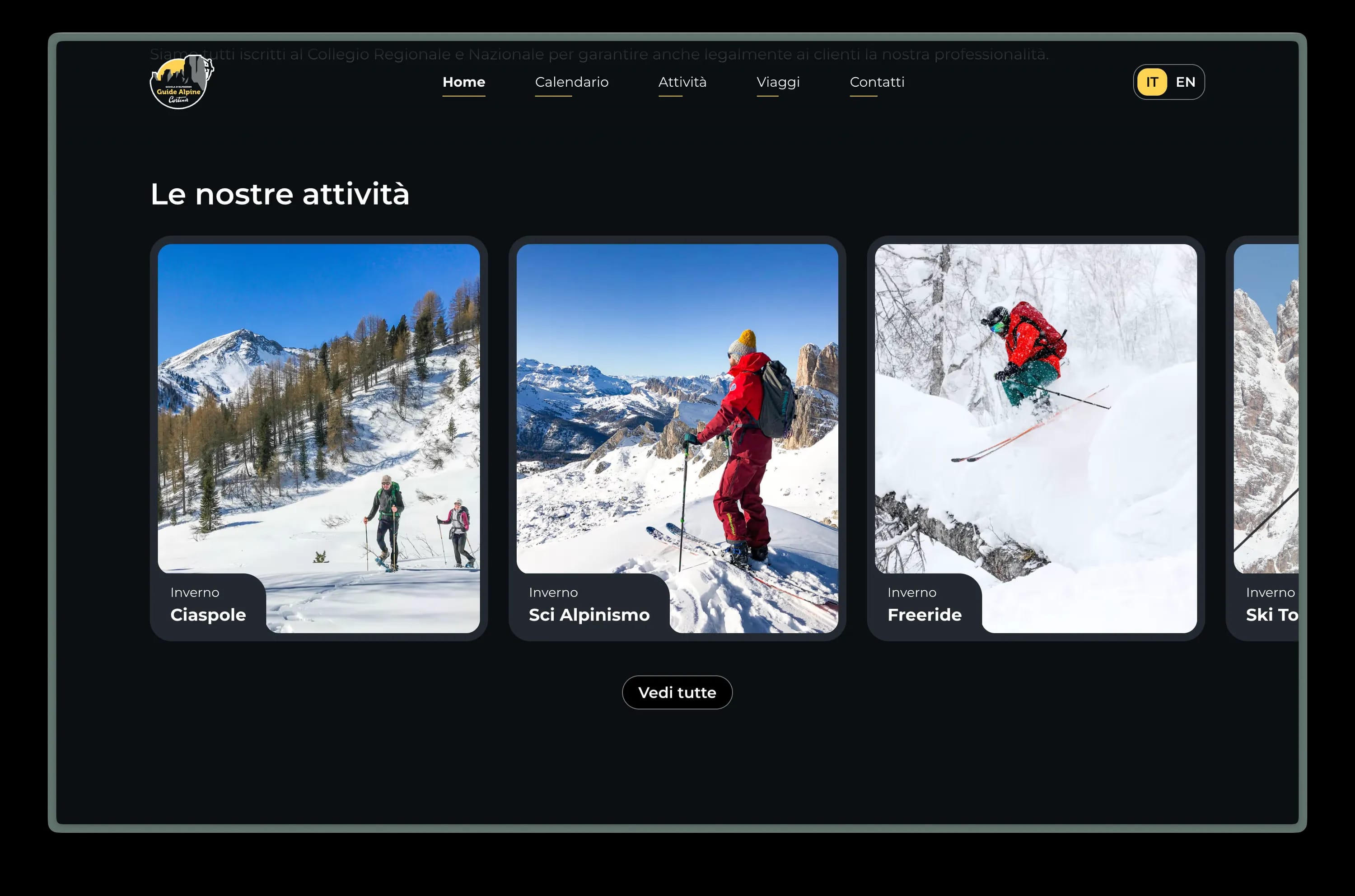Open the Viaggi section

778,82
